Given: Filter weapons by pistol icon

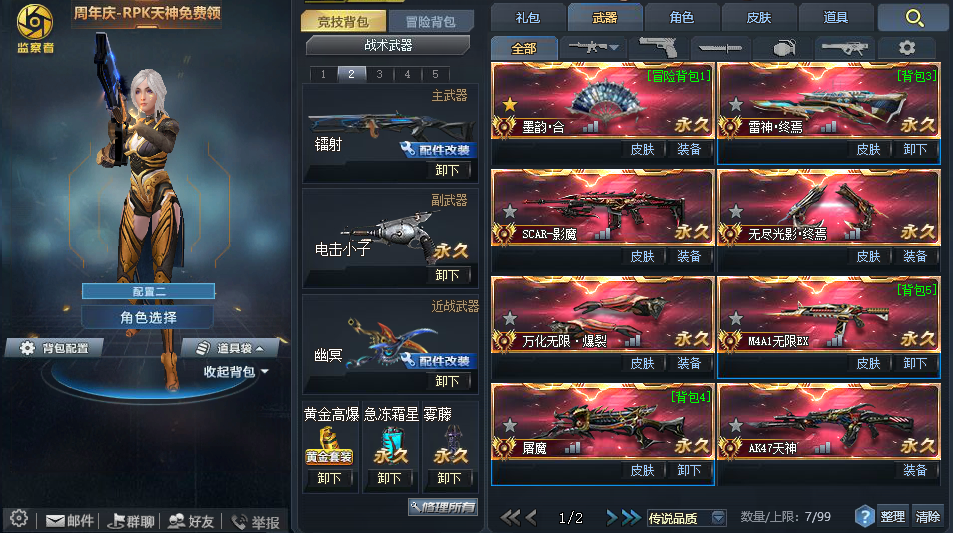Looking at the screenshot, I should pos(659,47).
